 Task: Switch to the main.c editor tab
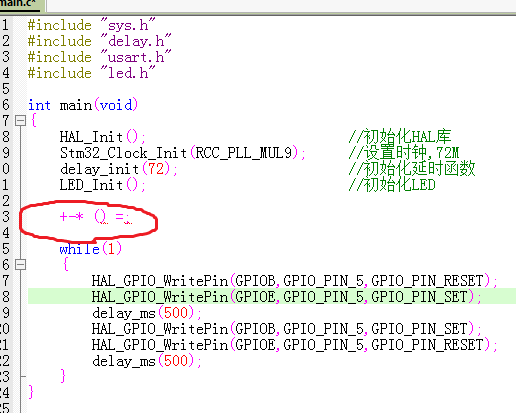(20, 4)
